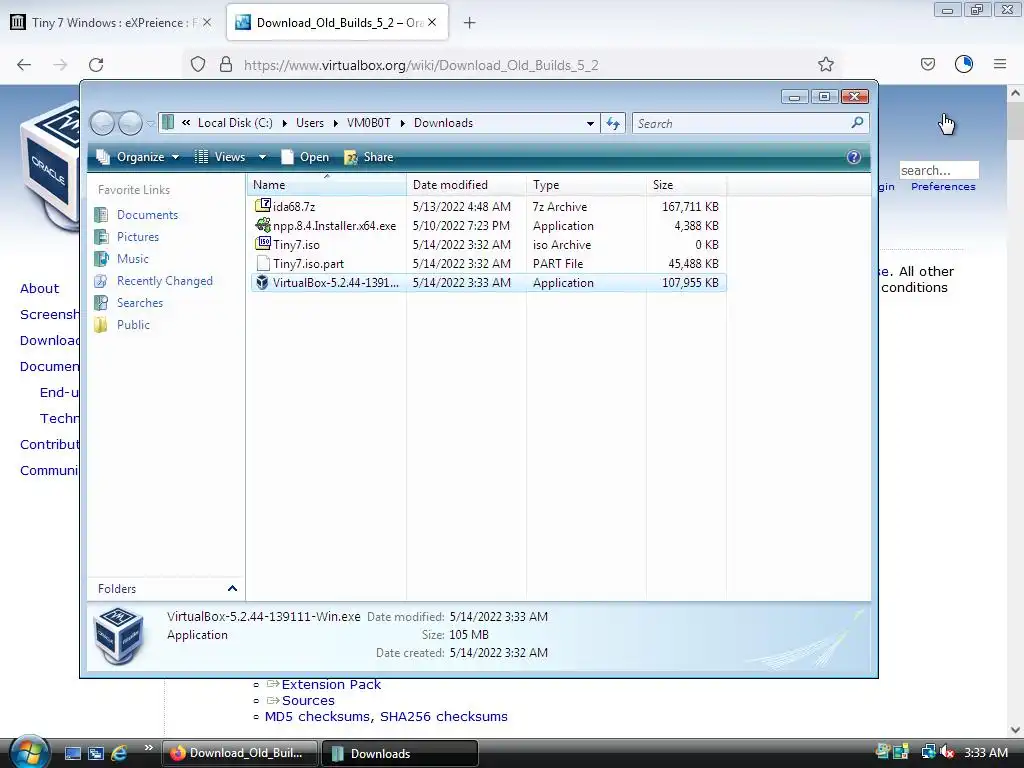1024x768 pixels.
Task: Open the About link on VirtualBox page
Action: pos(39,288)
